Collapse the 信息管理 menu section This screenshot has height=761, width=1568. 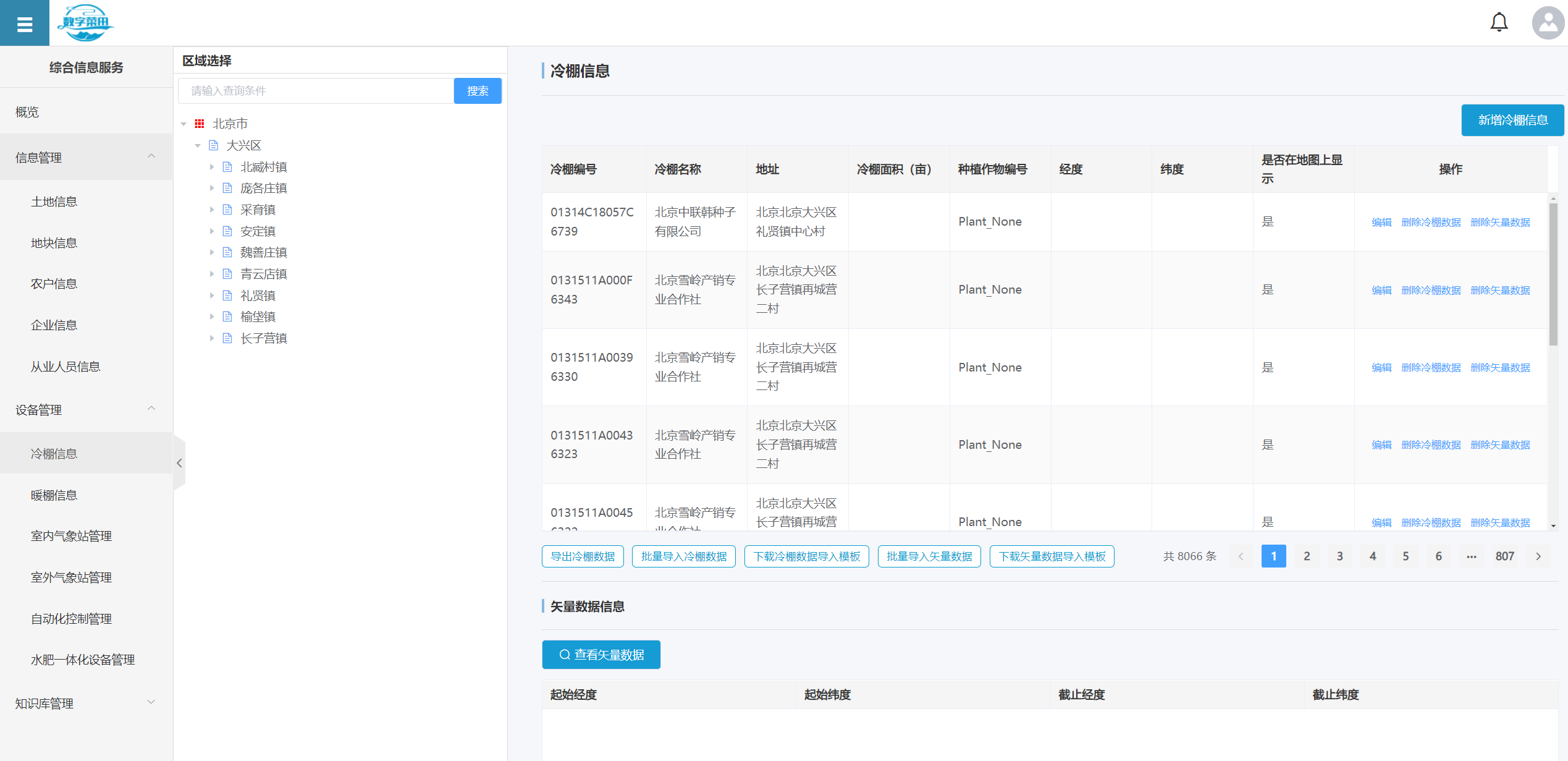tap(86, 158)
